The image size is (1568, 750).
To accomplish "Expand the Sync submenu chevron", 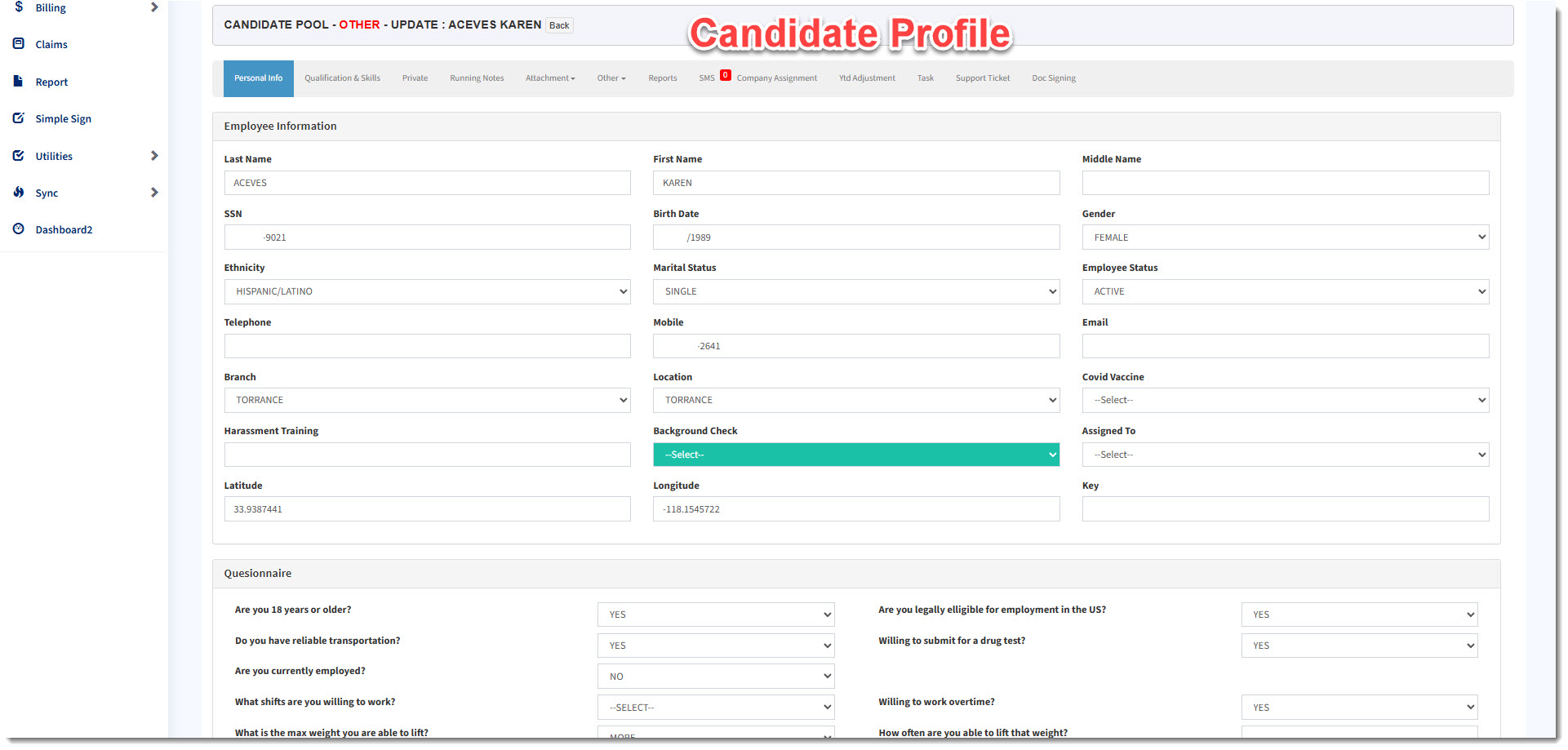I will pyautogui.click(x=154, y=193).
